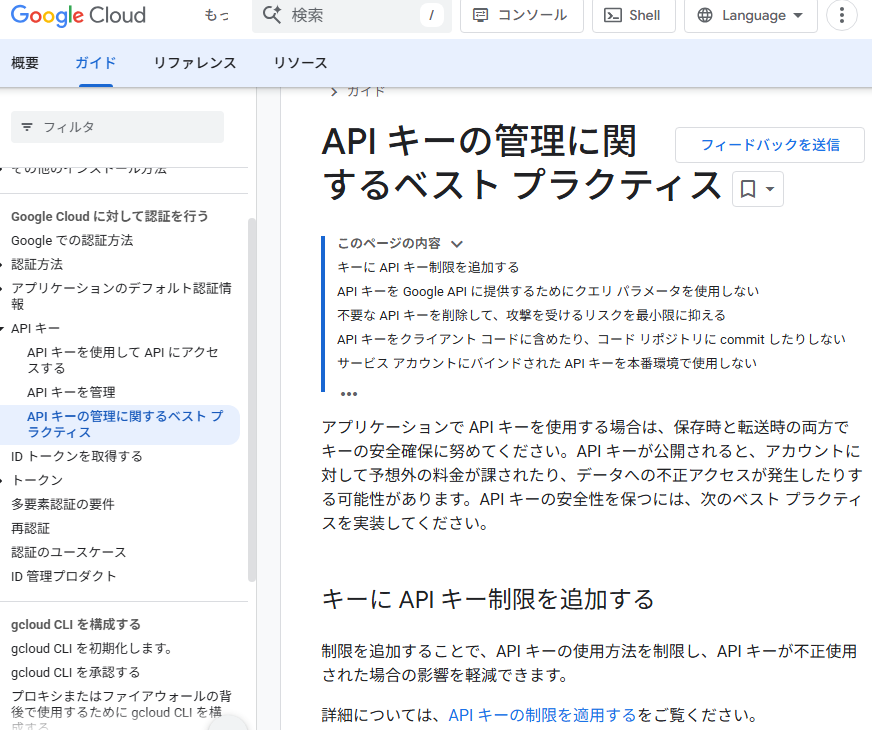872x730 pixels.
Task: Click フィードバックを送信 button
Action: tap(770, 145)
